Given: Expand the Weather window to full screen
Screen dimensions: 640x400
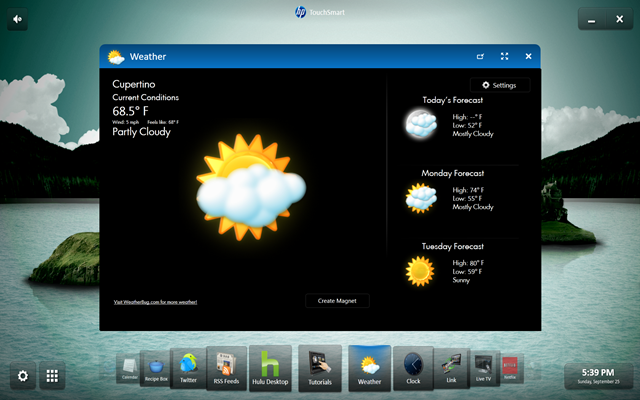Looking at the screenshot, I should 504,56.
